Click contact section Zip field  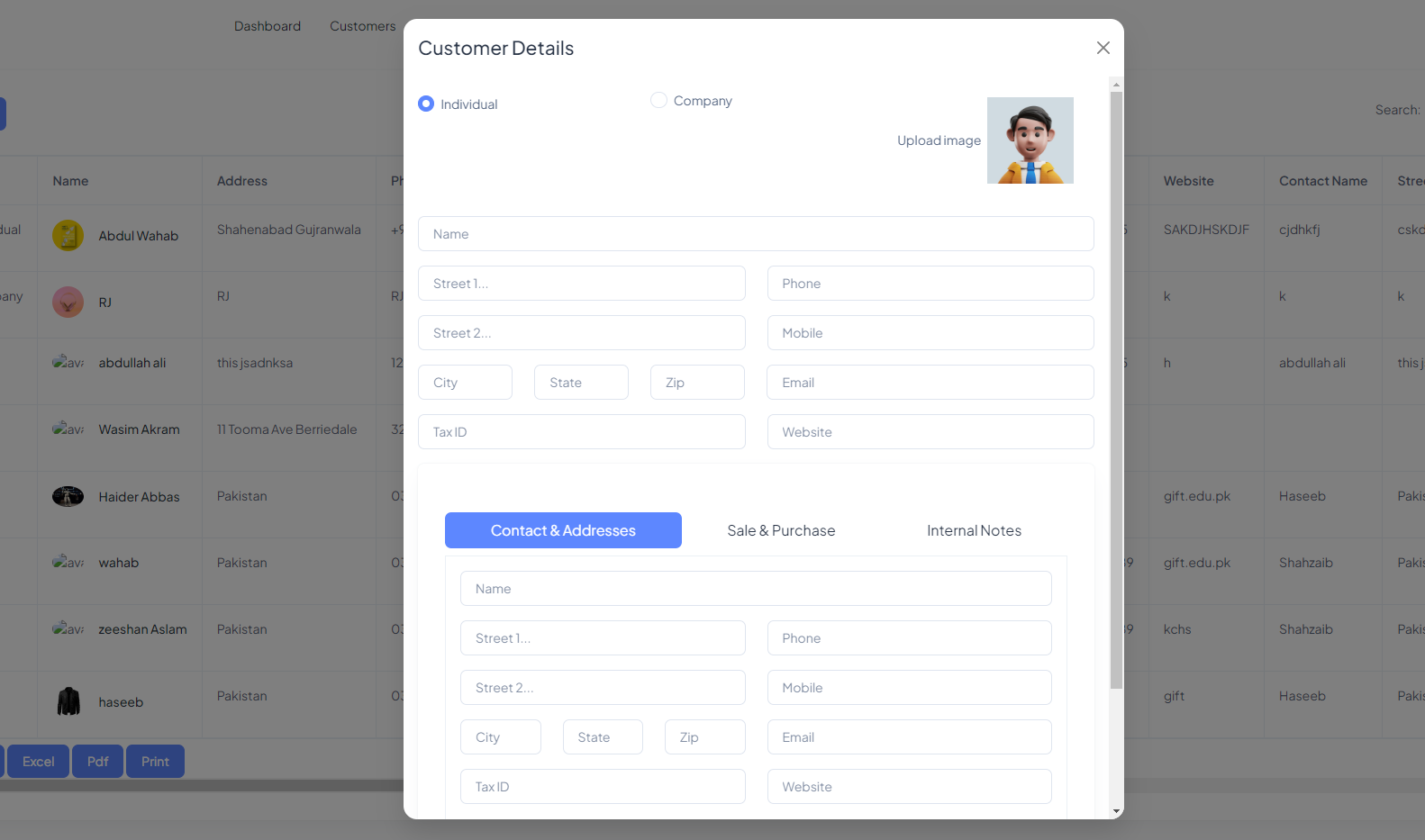705,737
